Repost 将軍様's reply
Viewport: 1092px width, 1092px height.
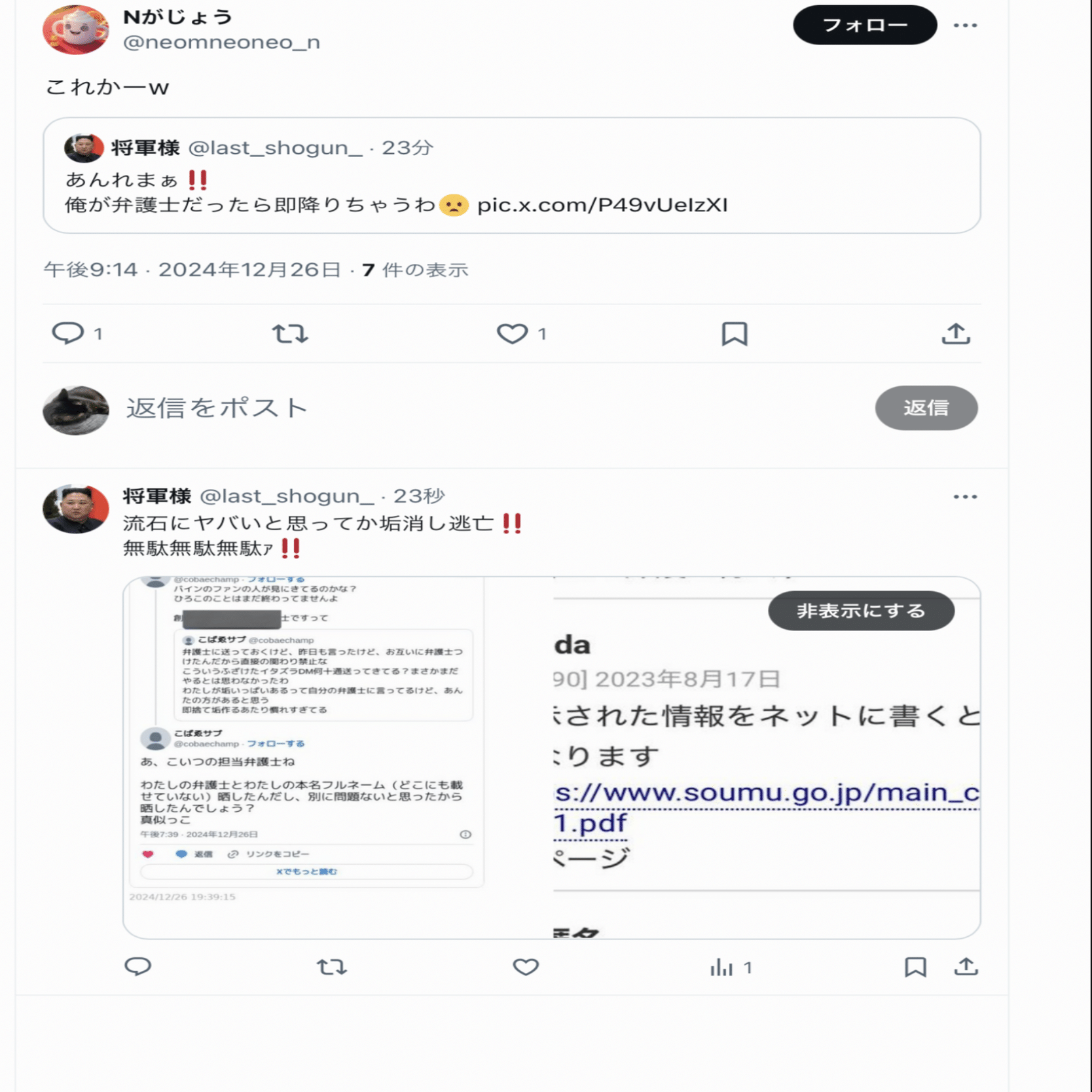pos(331,967)
